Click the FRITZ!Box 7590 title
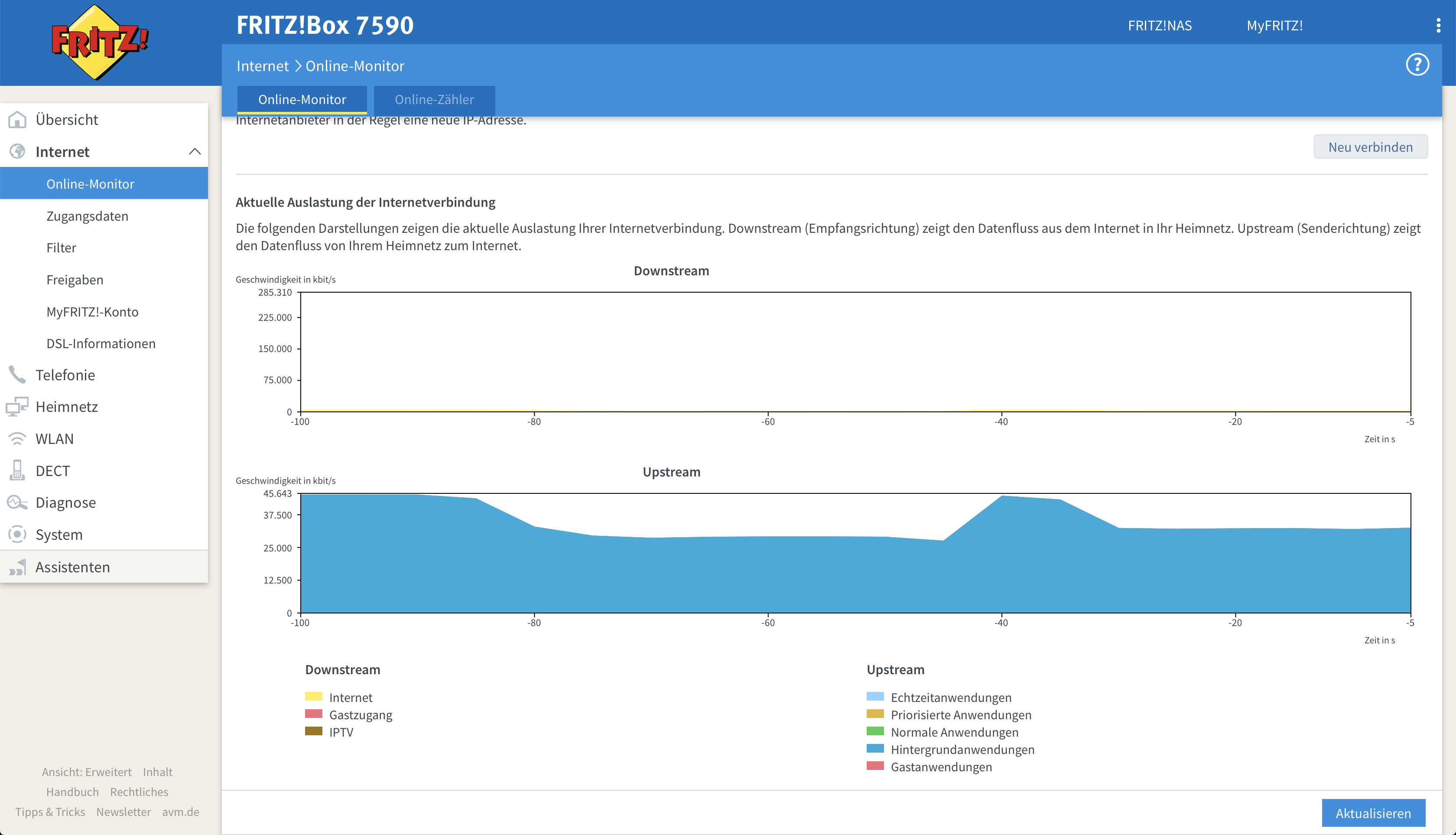The image size is (1456, 835). [325, 25]
